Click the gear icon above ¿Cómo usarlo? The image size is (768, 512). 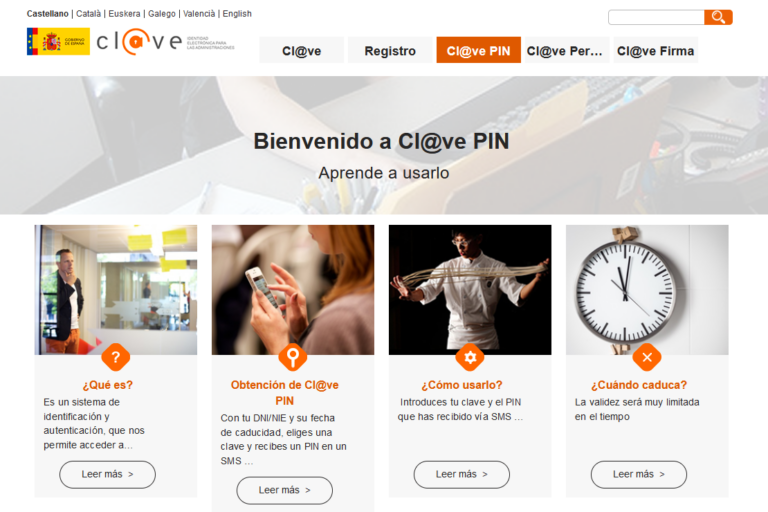[x=470, y=357]
